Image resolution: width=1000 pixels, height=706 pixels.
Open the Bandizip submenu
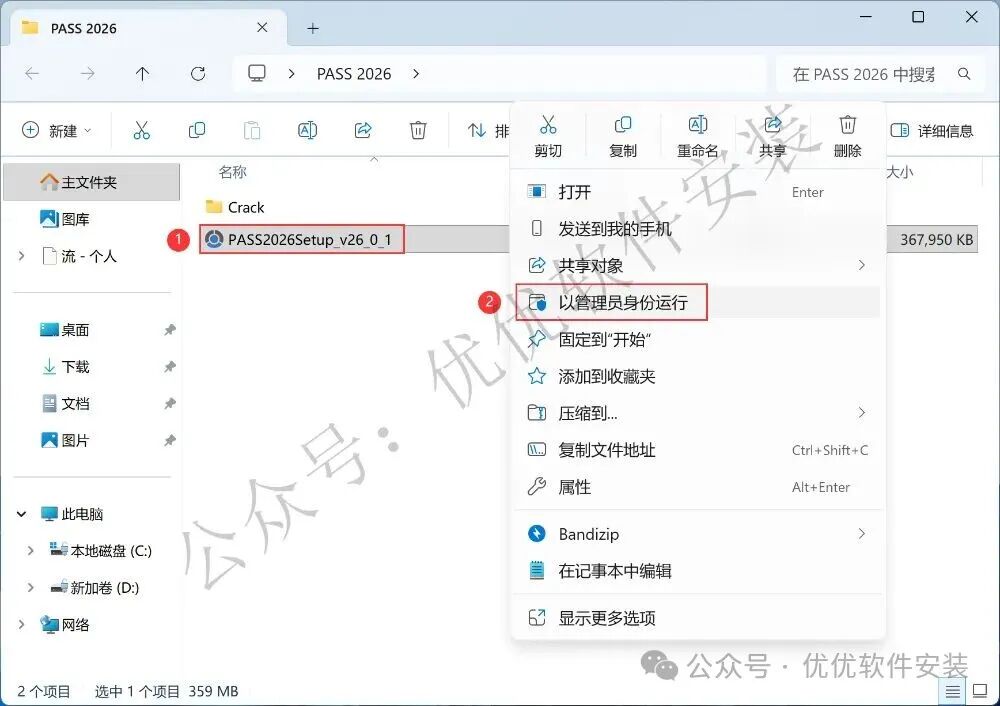pyautogui.click(x=698, y=534)
